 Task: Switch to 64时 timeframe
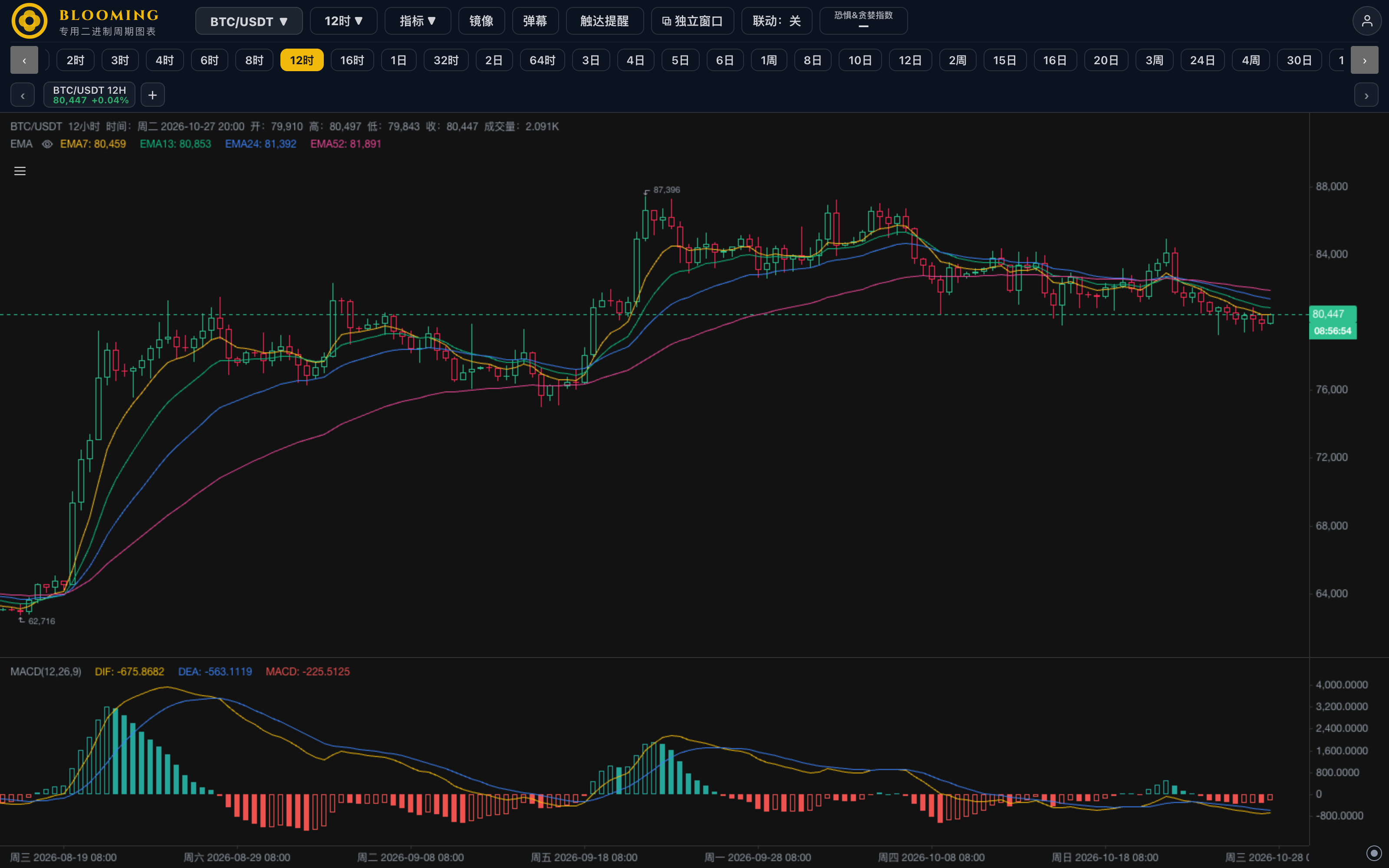tap(543, 60)
